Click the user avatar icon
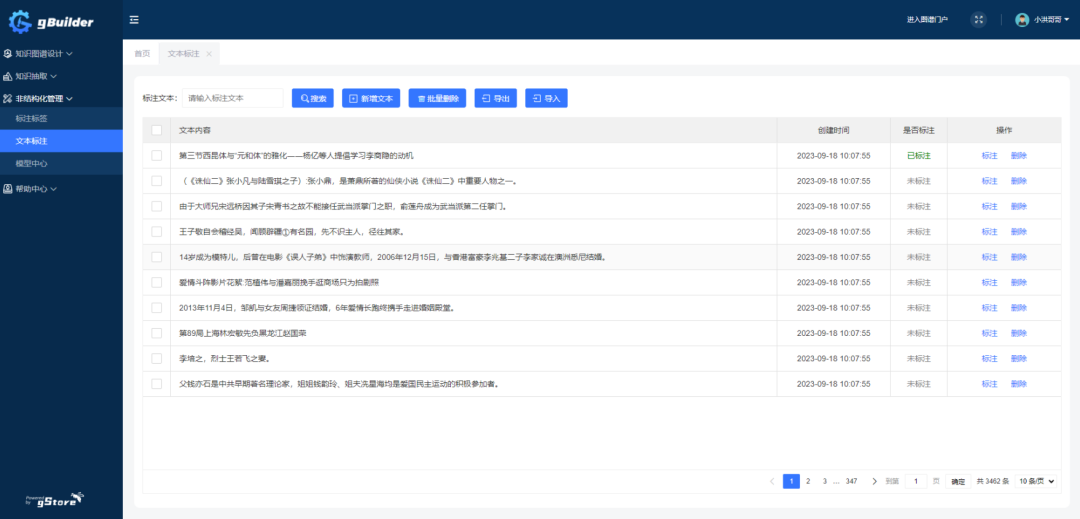This screenshot has height=519, width=1080. [x=1022, y=20]
